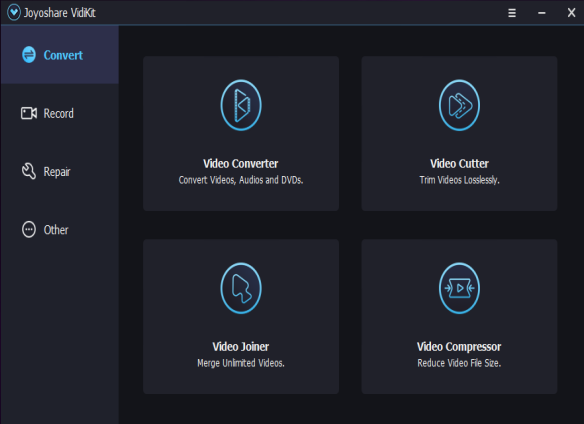Click the Repair wrench icon
The image size is (584, 424).
[29, 171]
